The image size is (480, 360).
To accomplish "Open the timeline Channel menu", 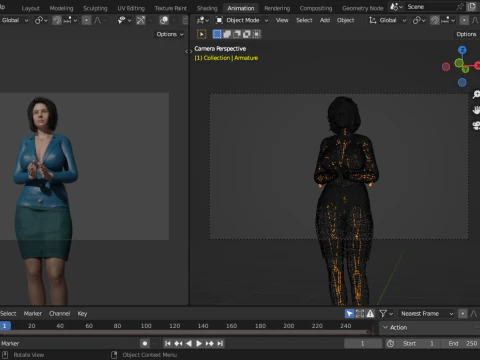I will (60, 314).
